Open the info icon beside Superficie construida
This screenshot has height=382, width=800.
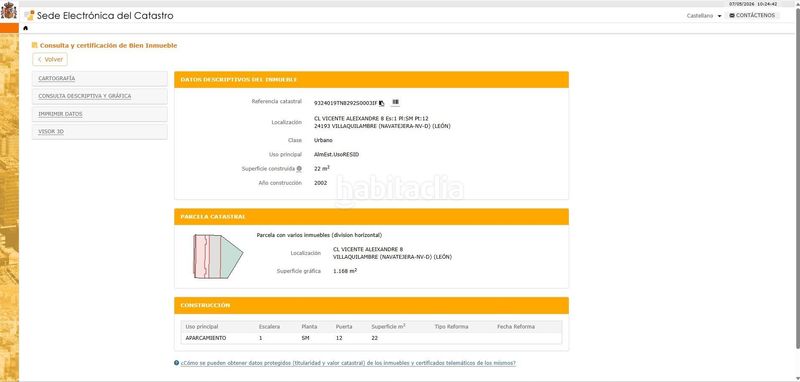(299, 169)
